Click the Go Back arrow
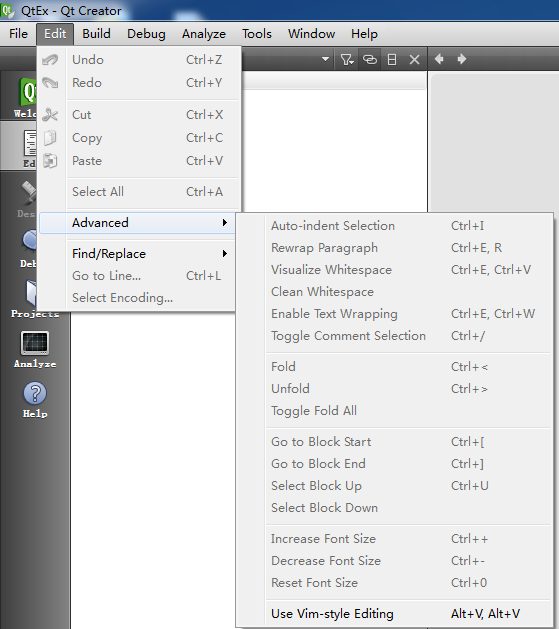The width and height of the screenshot is (559, 629). (439, 59)
